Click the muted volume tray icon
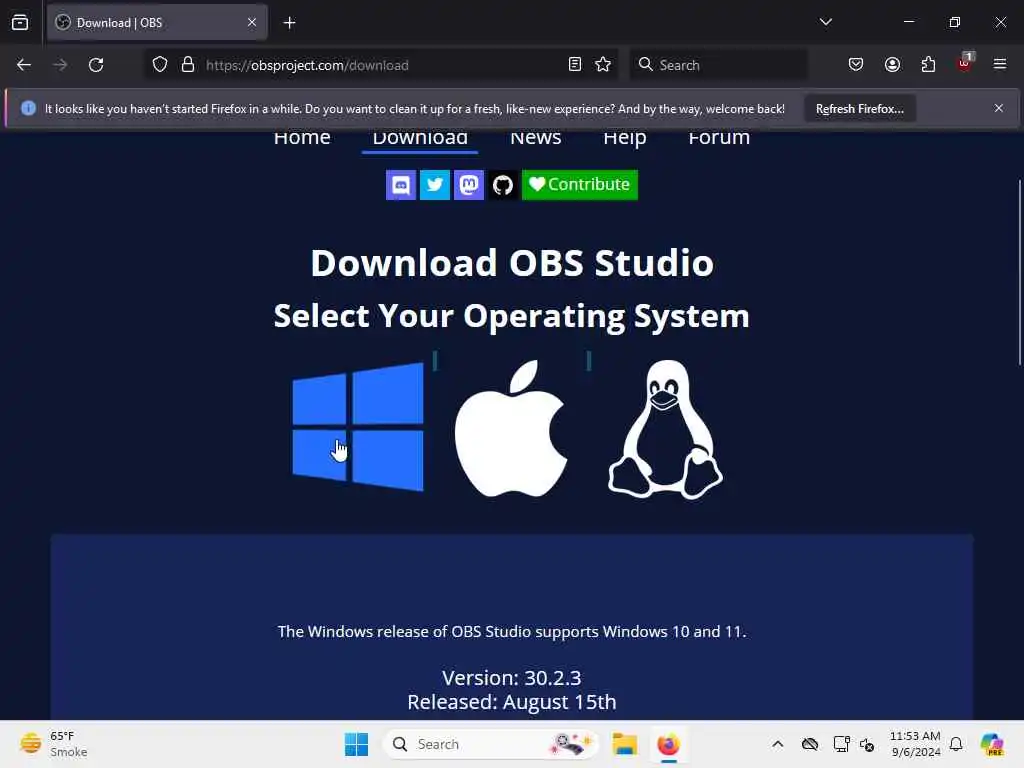Screen dimensions: 1024x768 pyautogui.click(x=867, y=744)
